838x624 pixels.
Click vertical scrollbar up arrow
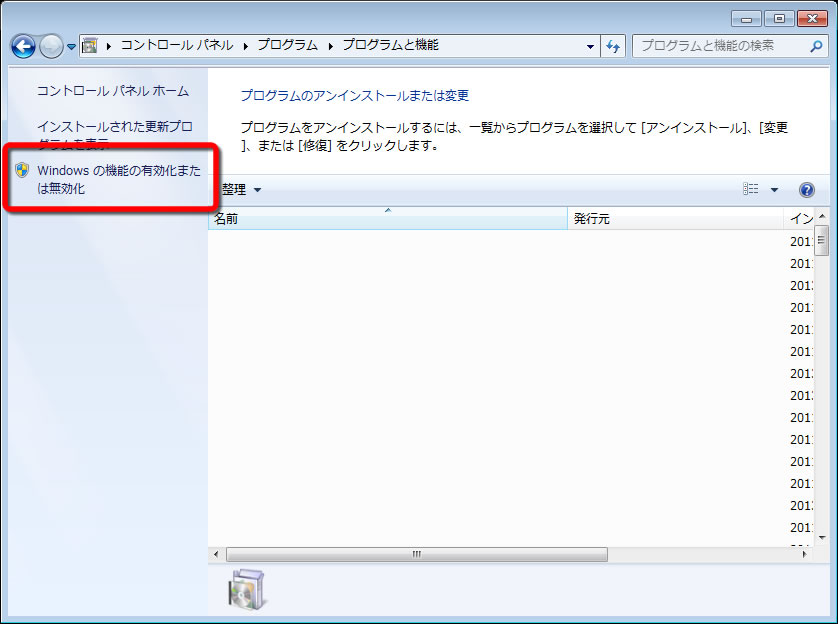(x=822, y=216)
